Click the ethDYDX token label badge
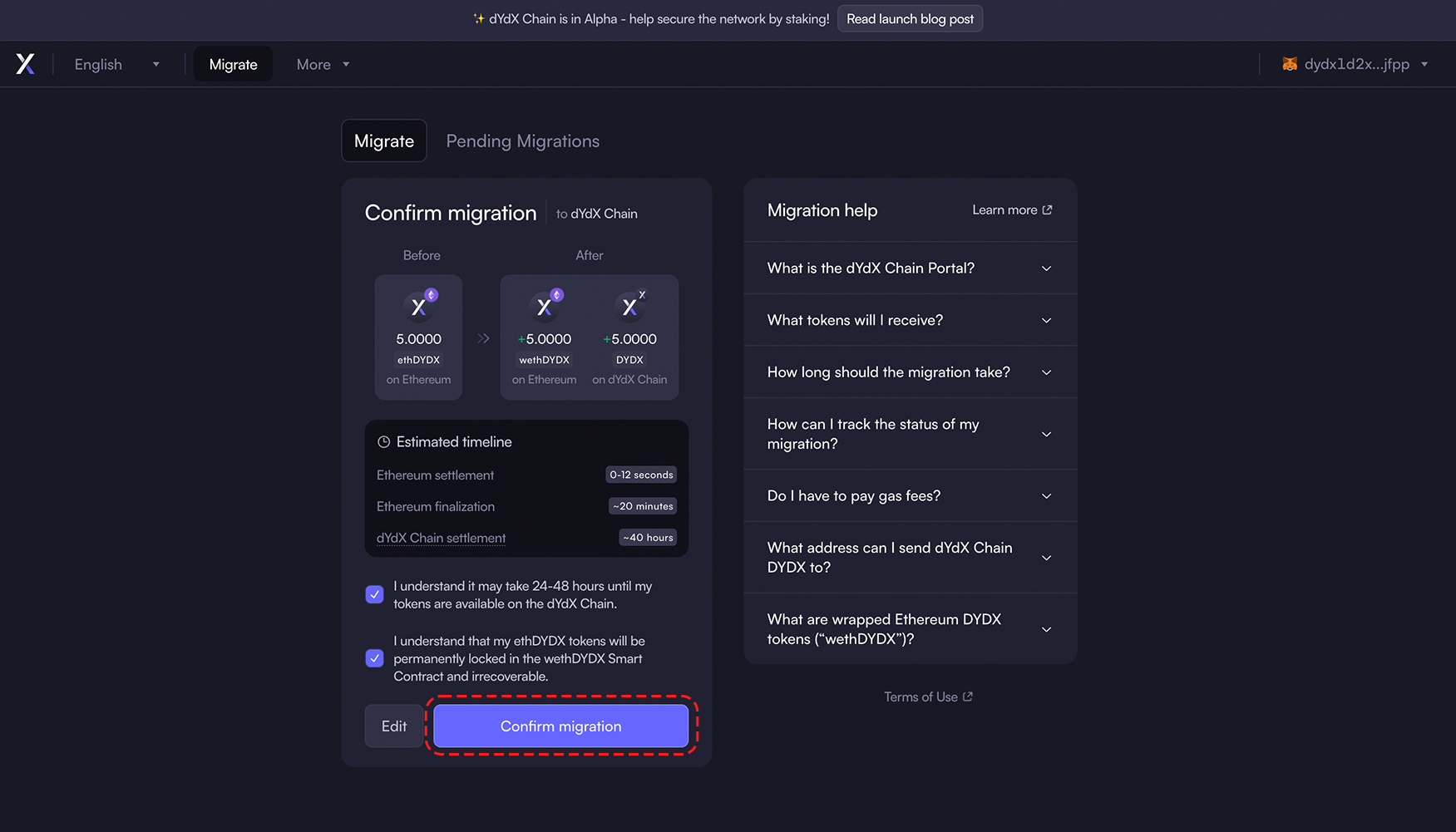1456x832 pixels. click(418, 360)
